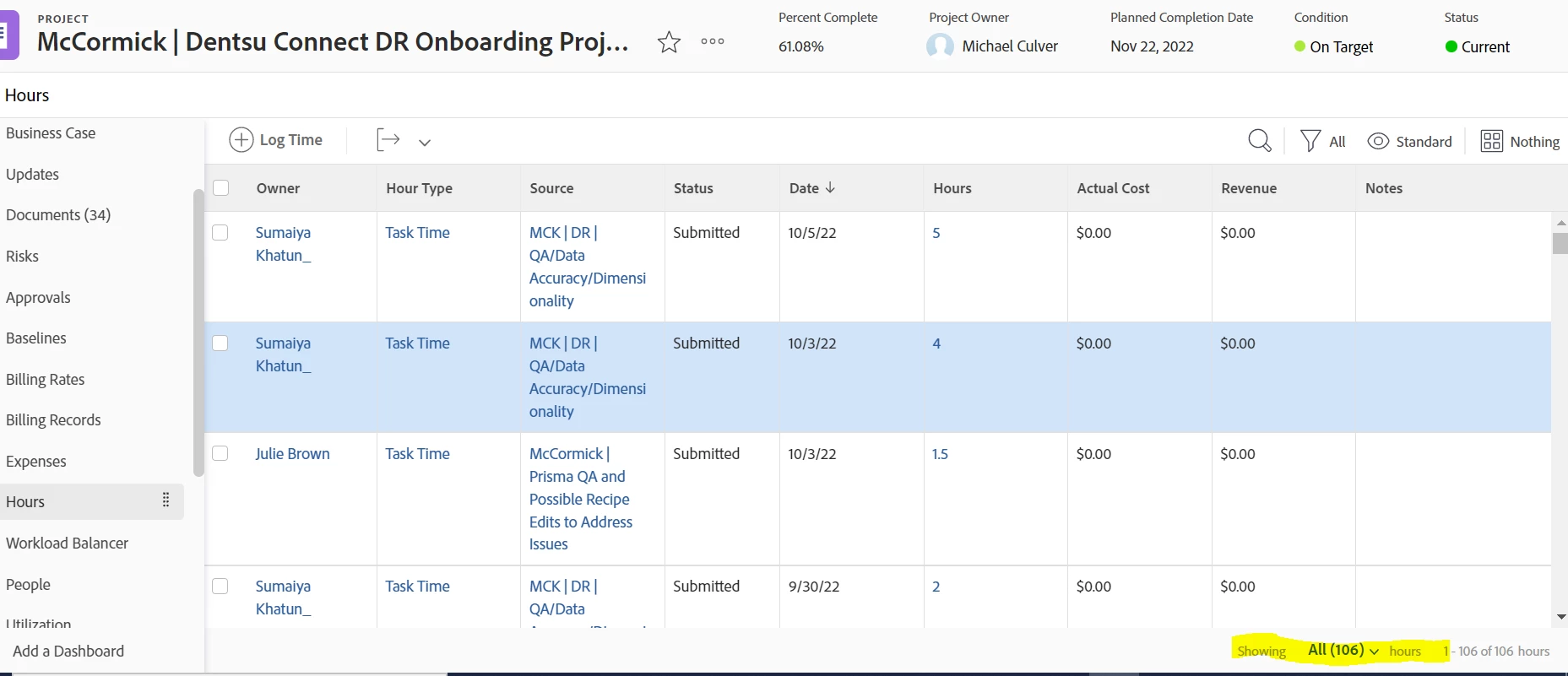Click the Revenue column header
This screenshot has width=1568, height=676.
point(1249,188)
